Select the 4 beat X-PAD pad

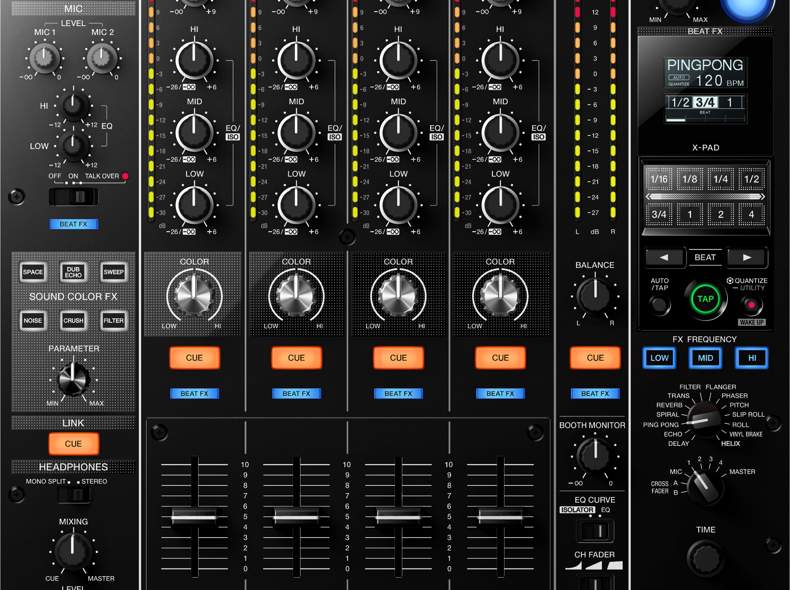pos(751,214)
